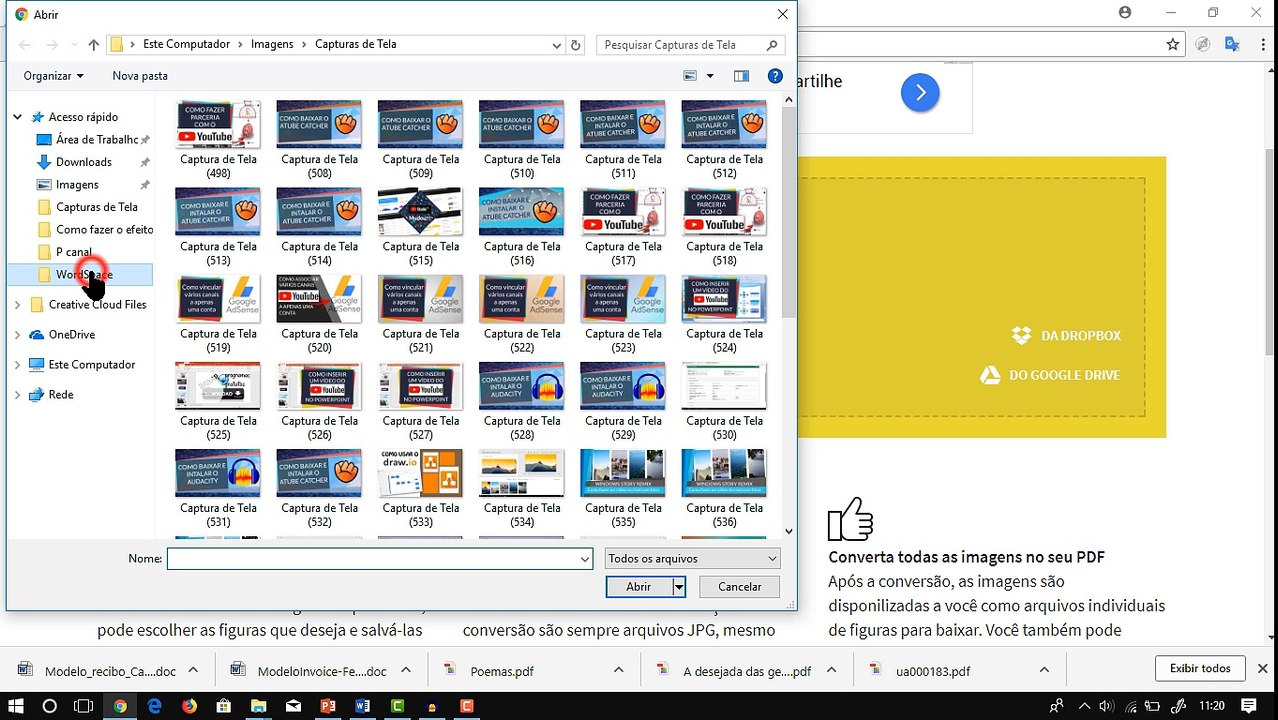The height and width of the screenshot is (720, 1278).
Task: Open File Explorer from taskbar
Action: [x=258, y=706]
